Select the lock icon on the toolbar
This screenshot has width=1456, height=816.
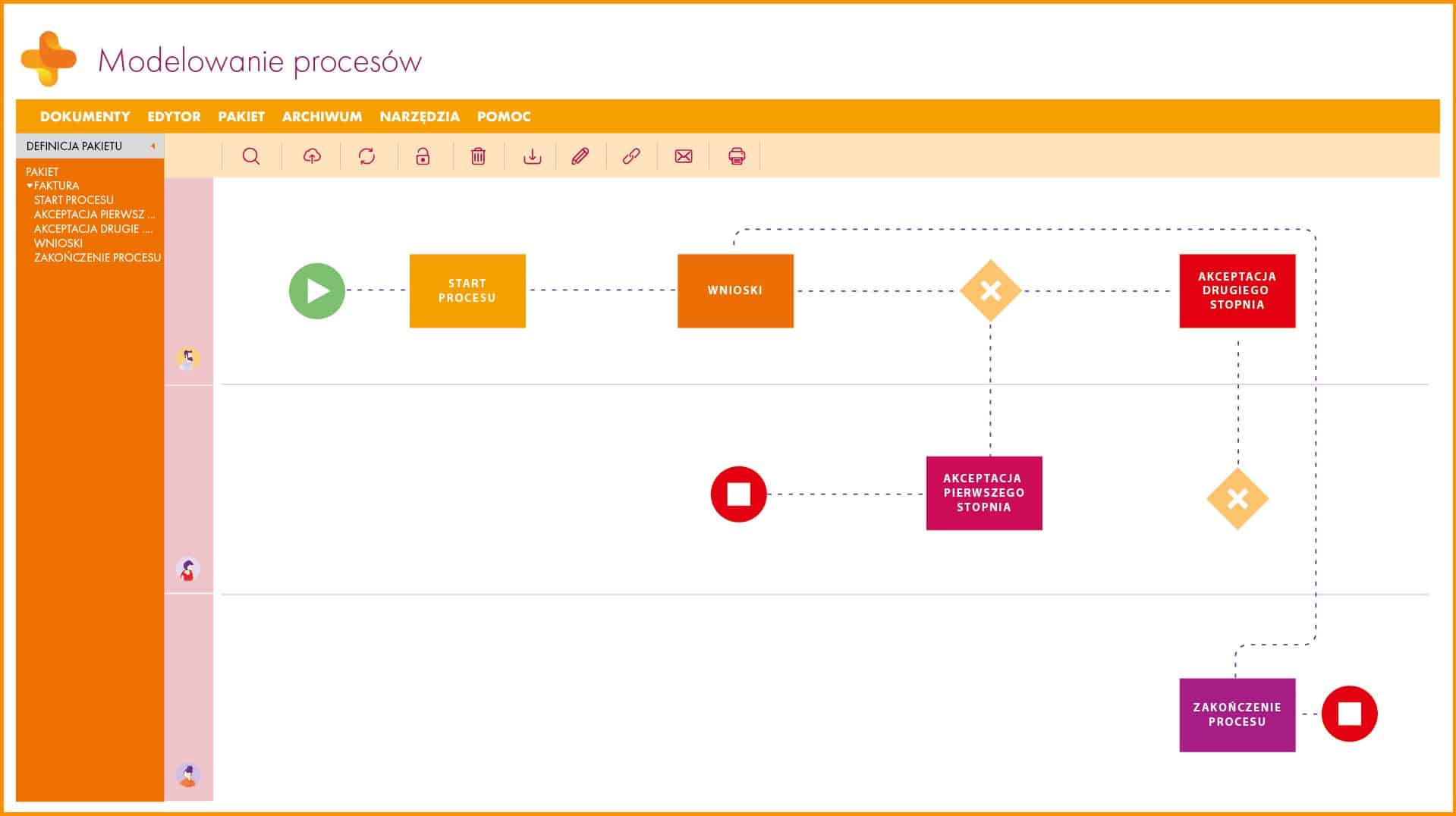point(422,155)
